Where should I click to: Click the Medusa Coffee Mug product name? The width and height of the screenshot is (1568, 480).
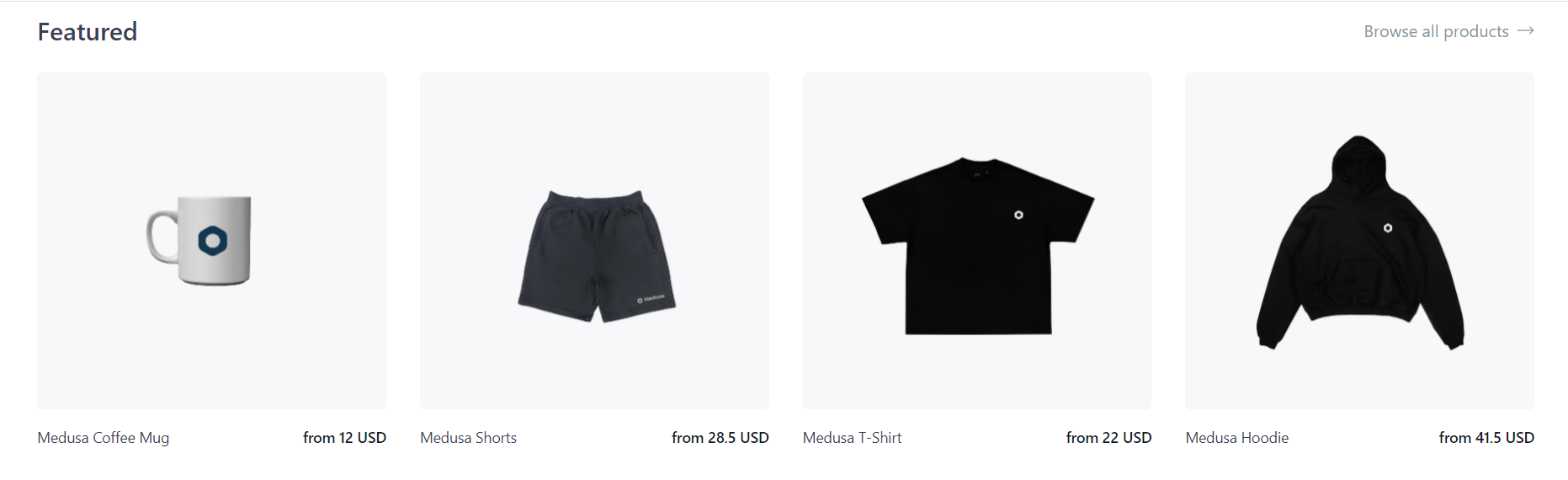104,438
